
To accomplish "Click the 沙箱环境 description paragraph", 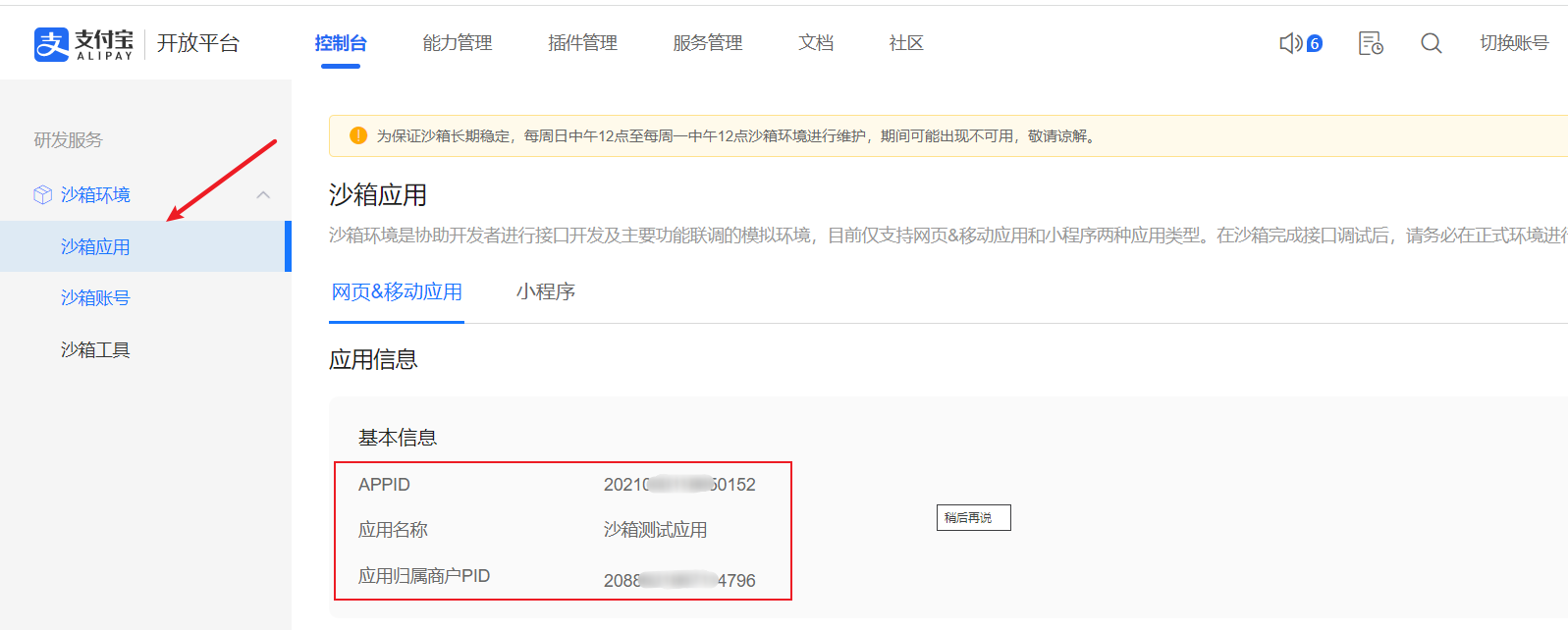I will [x=948, y=236].
